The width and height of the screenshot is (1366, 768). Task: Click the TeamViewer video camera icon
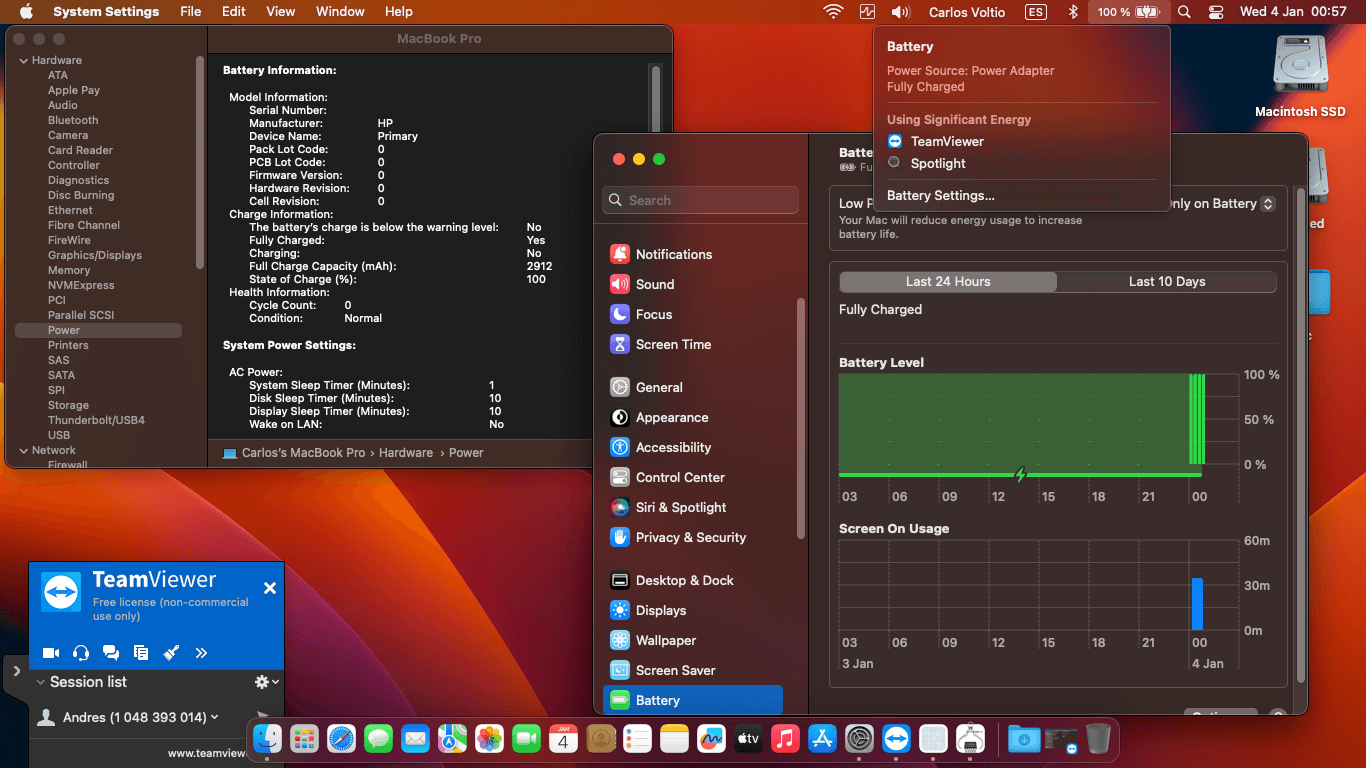pyautogui.click(x=51, y=653)
